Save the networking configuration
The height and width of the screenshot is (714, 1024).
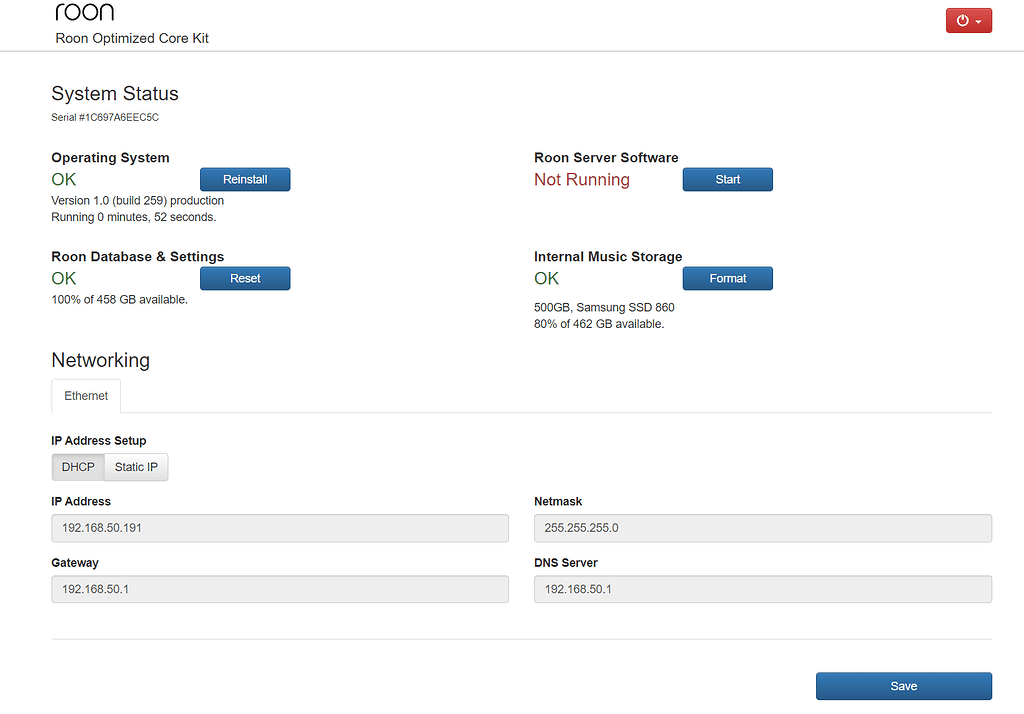(x=903, y=686)
